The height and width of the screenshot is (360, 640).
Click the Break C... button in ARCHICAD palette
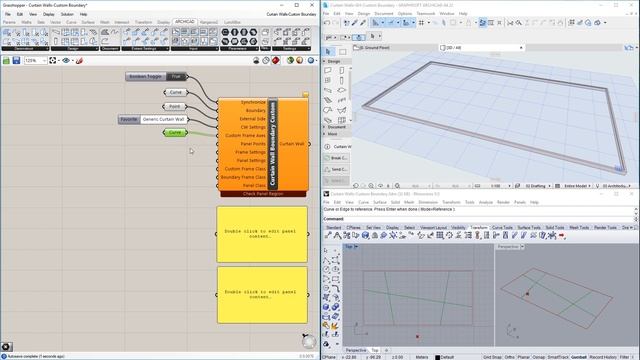[336, 158]
